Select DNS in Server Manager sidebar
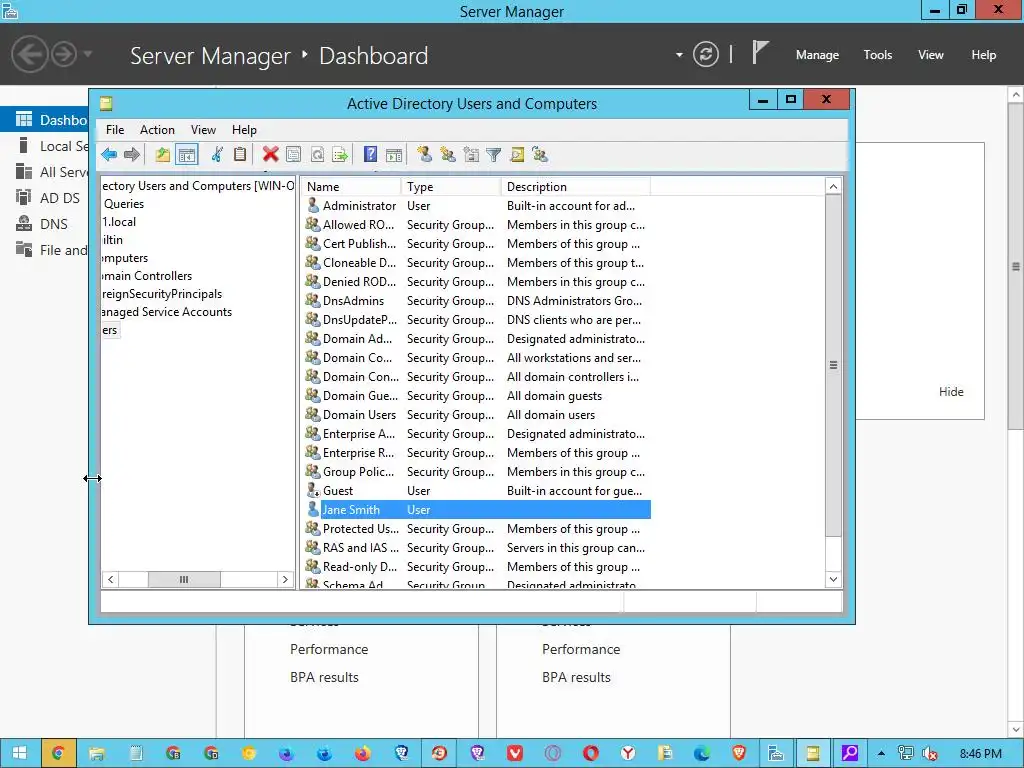This screenshot has width=1024, height=768. tap(44, 224)
